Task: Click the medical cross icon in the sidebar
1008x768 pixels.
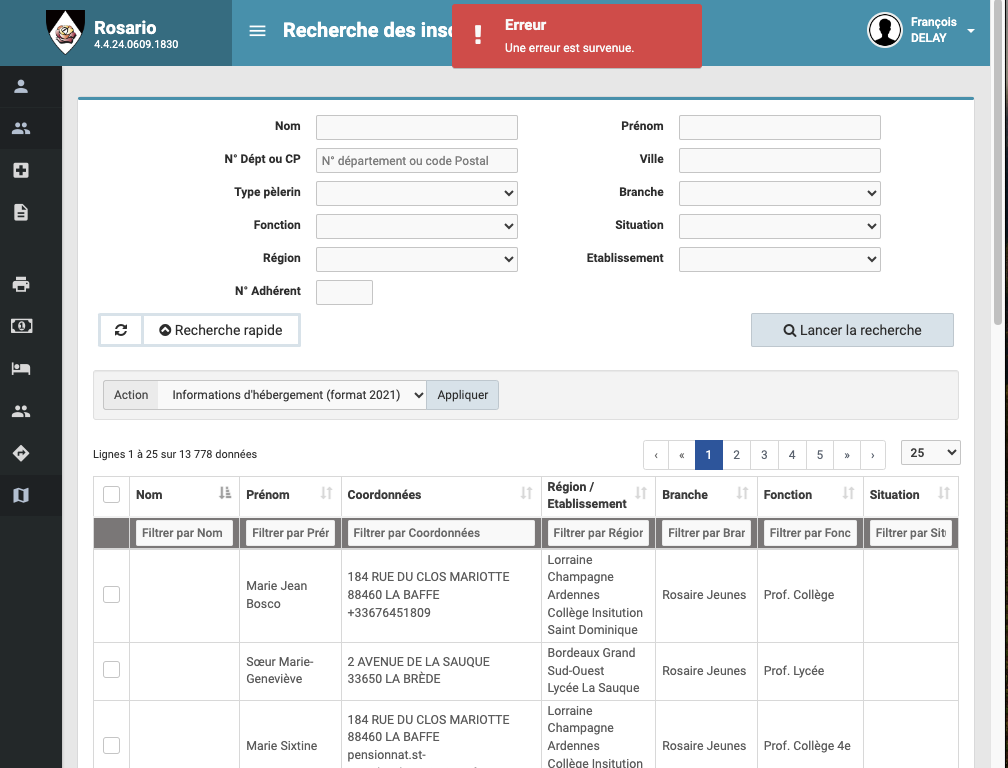Action: pyautogui.click(x=20, y=170)
